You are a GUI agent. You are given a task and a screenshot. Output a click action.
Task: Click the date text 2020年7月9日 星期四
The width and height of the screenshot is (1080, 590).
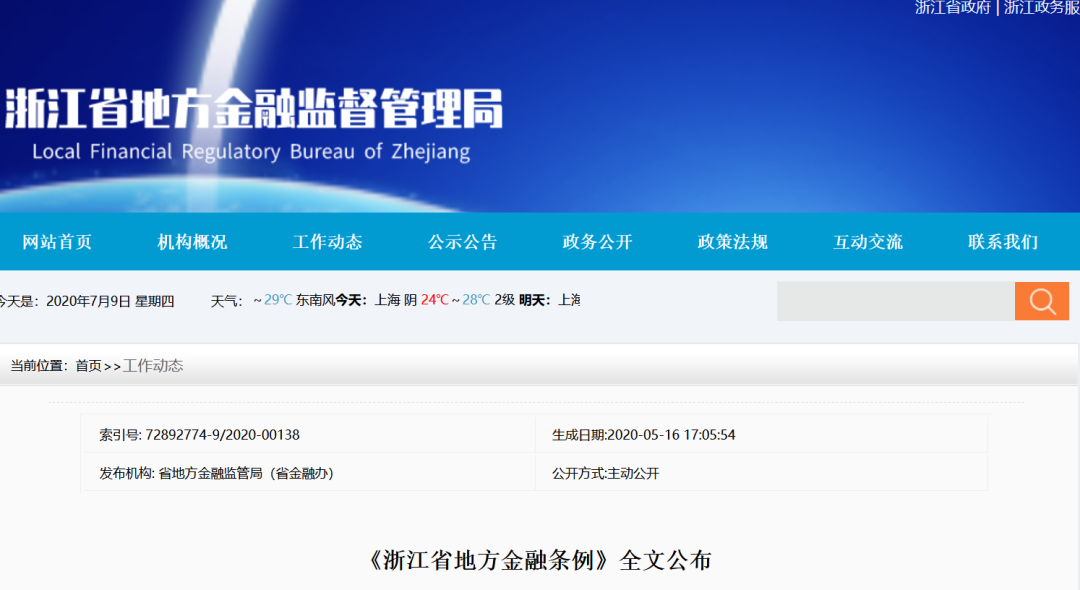(110, 301)
